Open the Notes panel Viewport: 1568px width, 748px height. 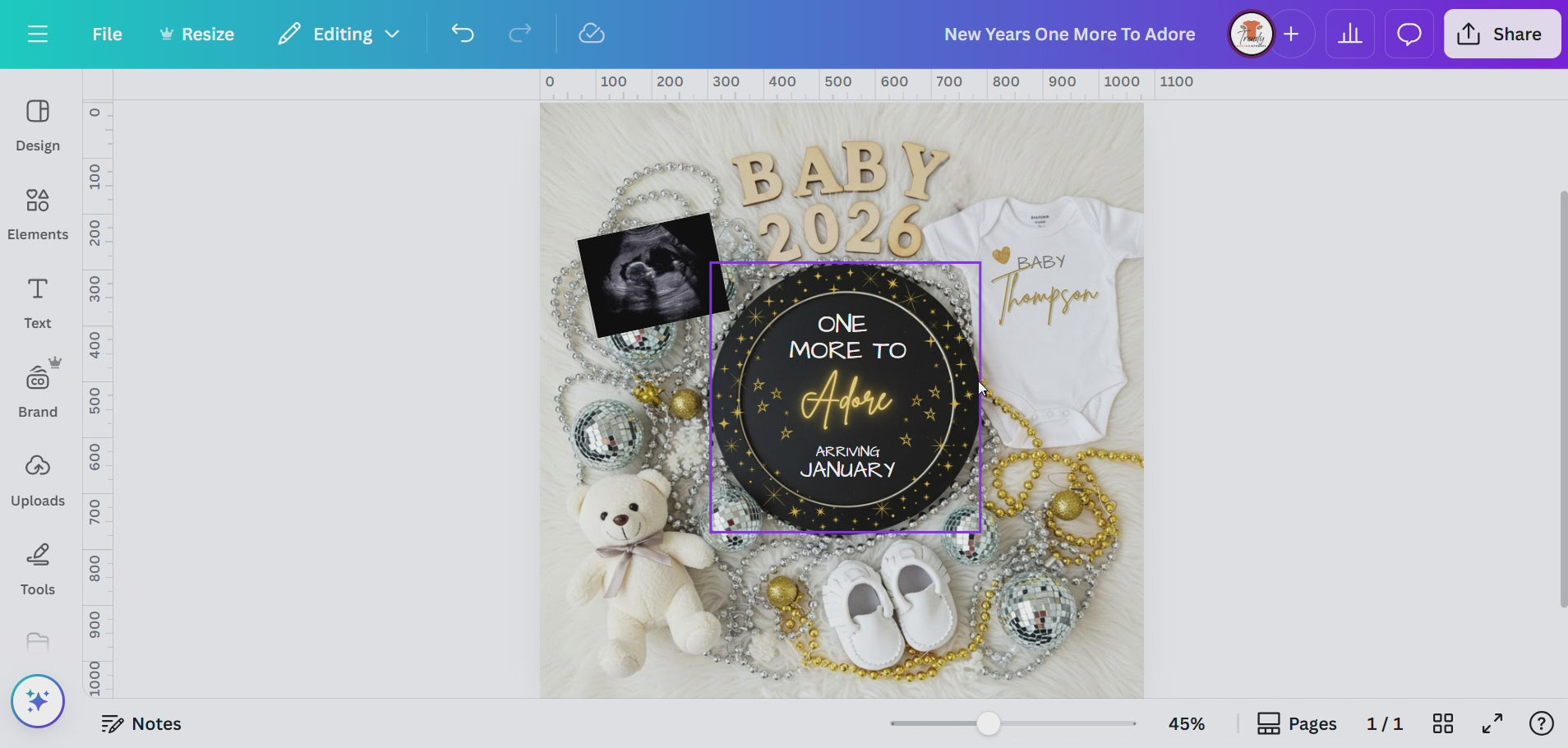[141, 723]
